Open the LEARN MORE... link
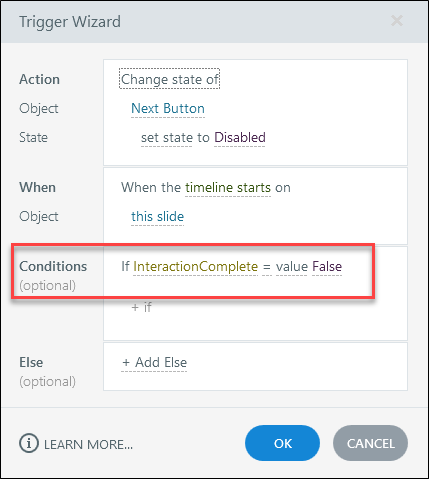The width and height of the screenshot is (429, 479). [88, 444]
